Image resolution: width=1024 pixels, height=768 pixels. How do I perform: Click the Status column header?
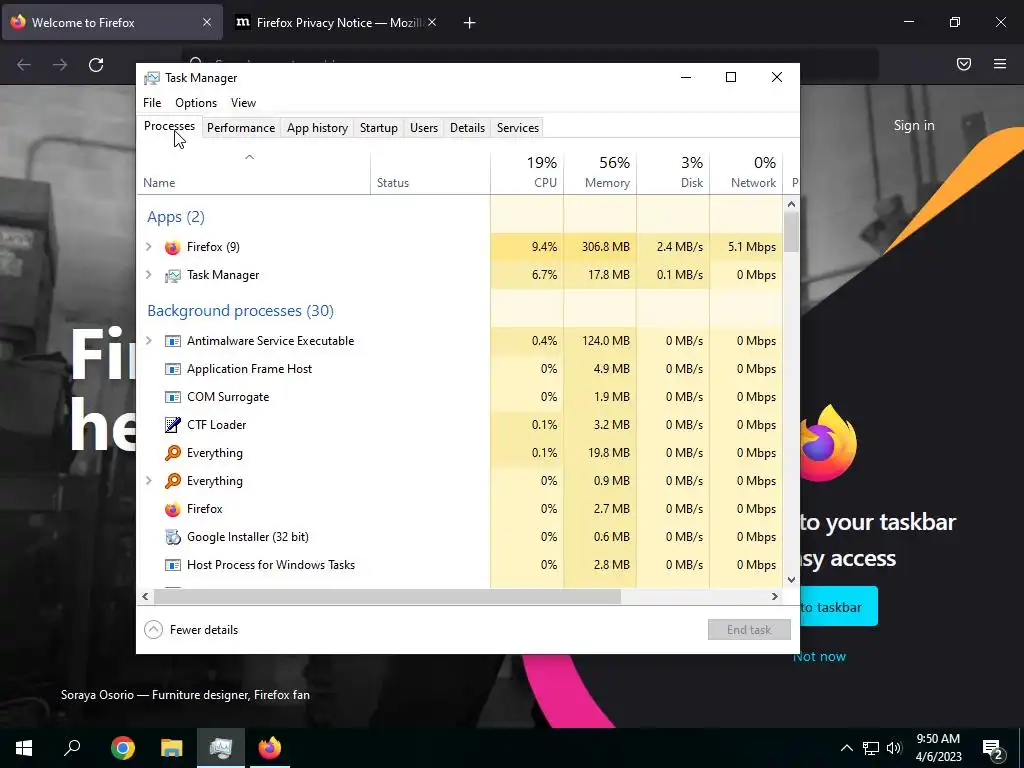430,173
